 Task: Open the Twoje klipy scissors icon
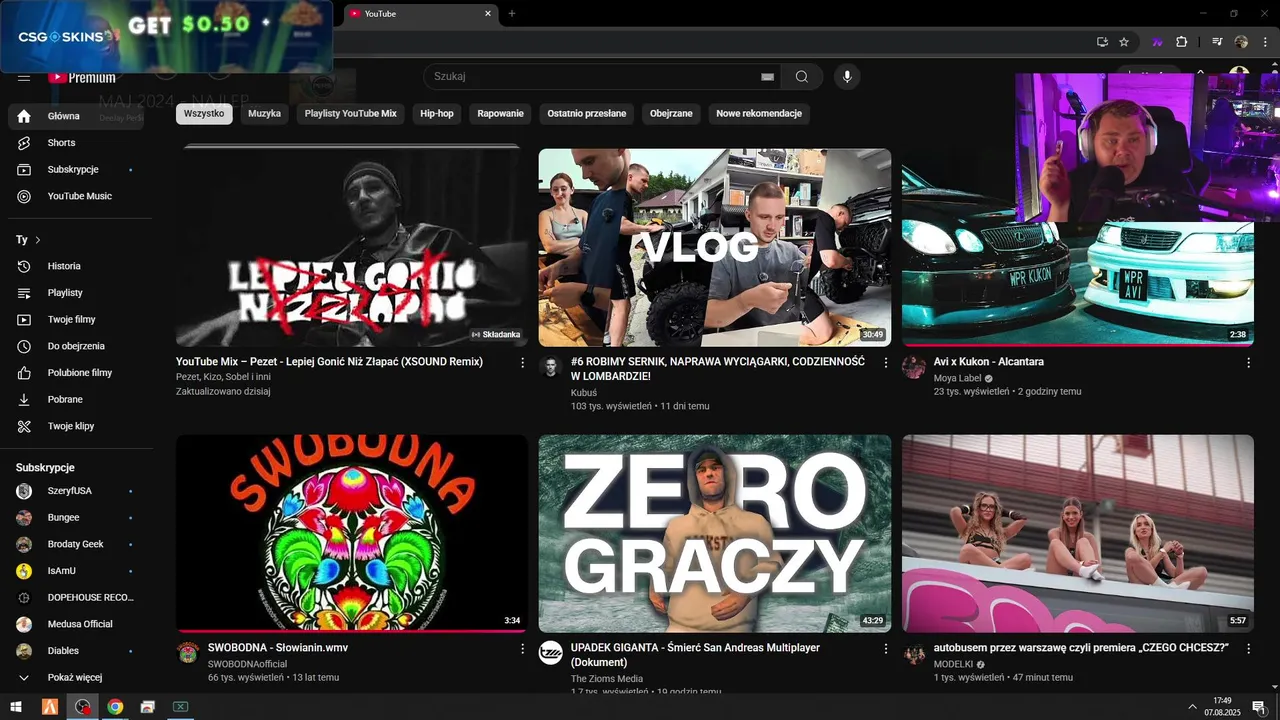tap(24, 426)
